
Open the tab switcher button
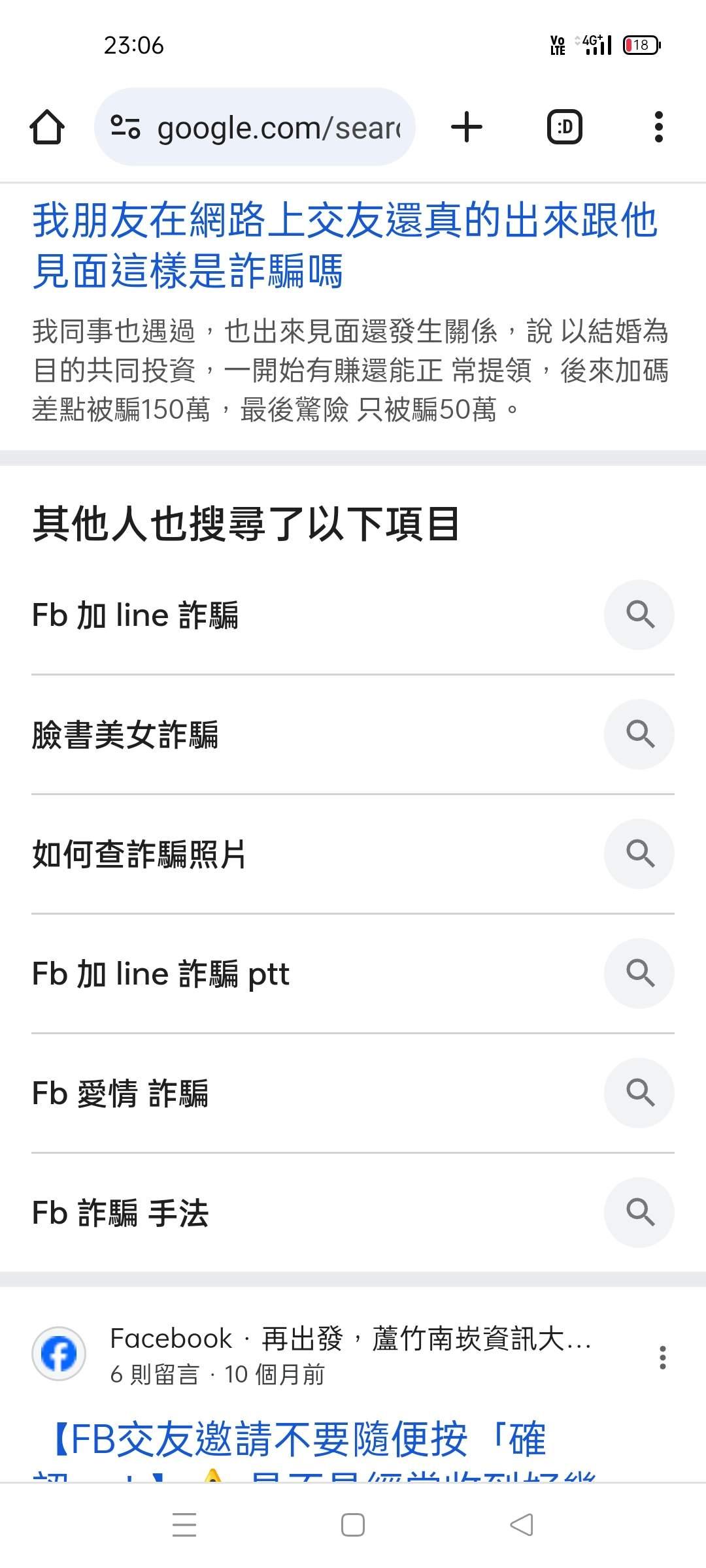coord(564,127)
